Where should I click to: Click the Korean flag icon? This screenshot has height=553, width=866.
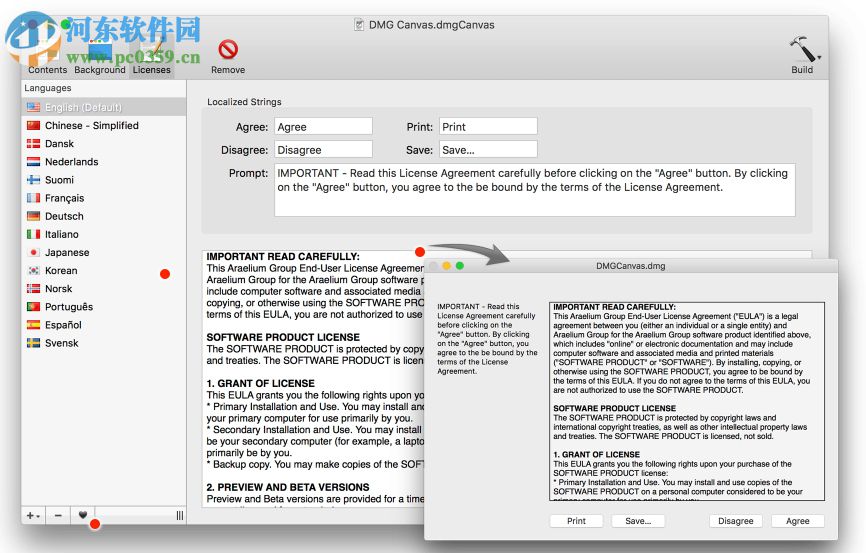tap(34, 271)
